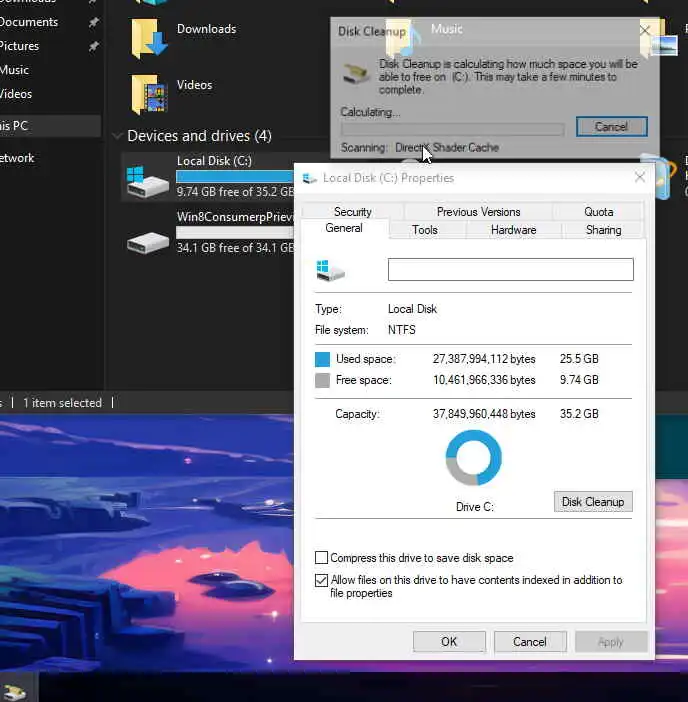Click the Properties title bar drive icon
Viewport: 688px width, 702px height.
pyautogui.click(x=309, y=178)
